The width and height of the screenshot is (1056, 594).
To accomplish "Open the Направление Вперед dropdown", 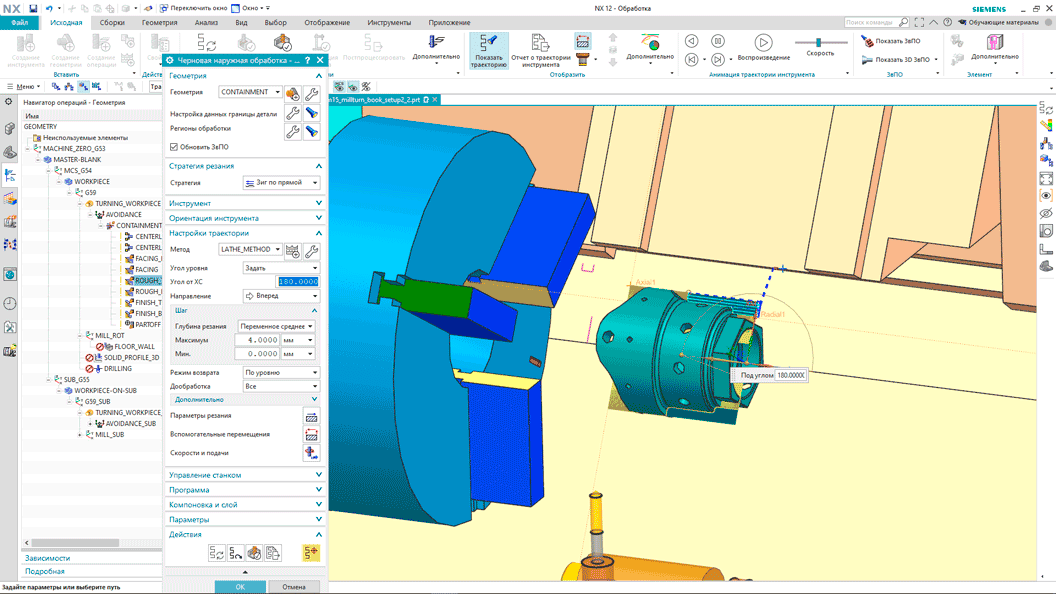I will pyautogui.click(x=281, y=296).
